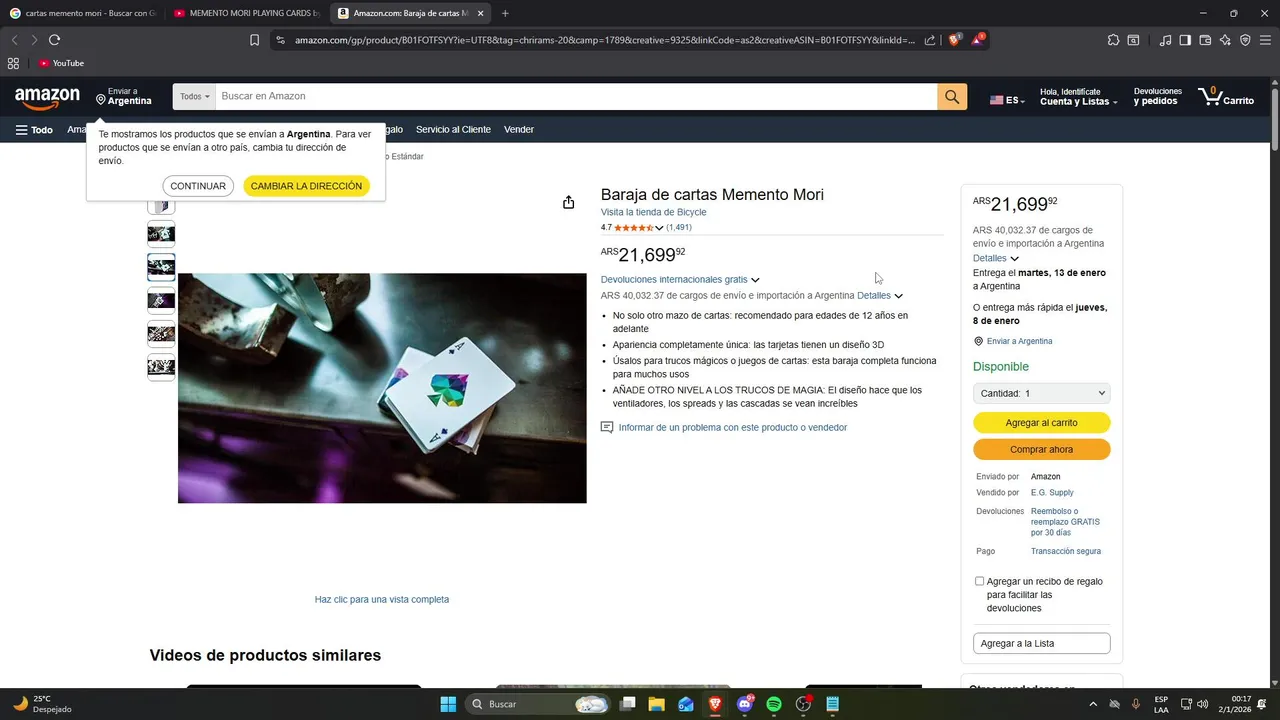Open the Brave Wallet icon

pyautogui.click(x=1205, y=40)
